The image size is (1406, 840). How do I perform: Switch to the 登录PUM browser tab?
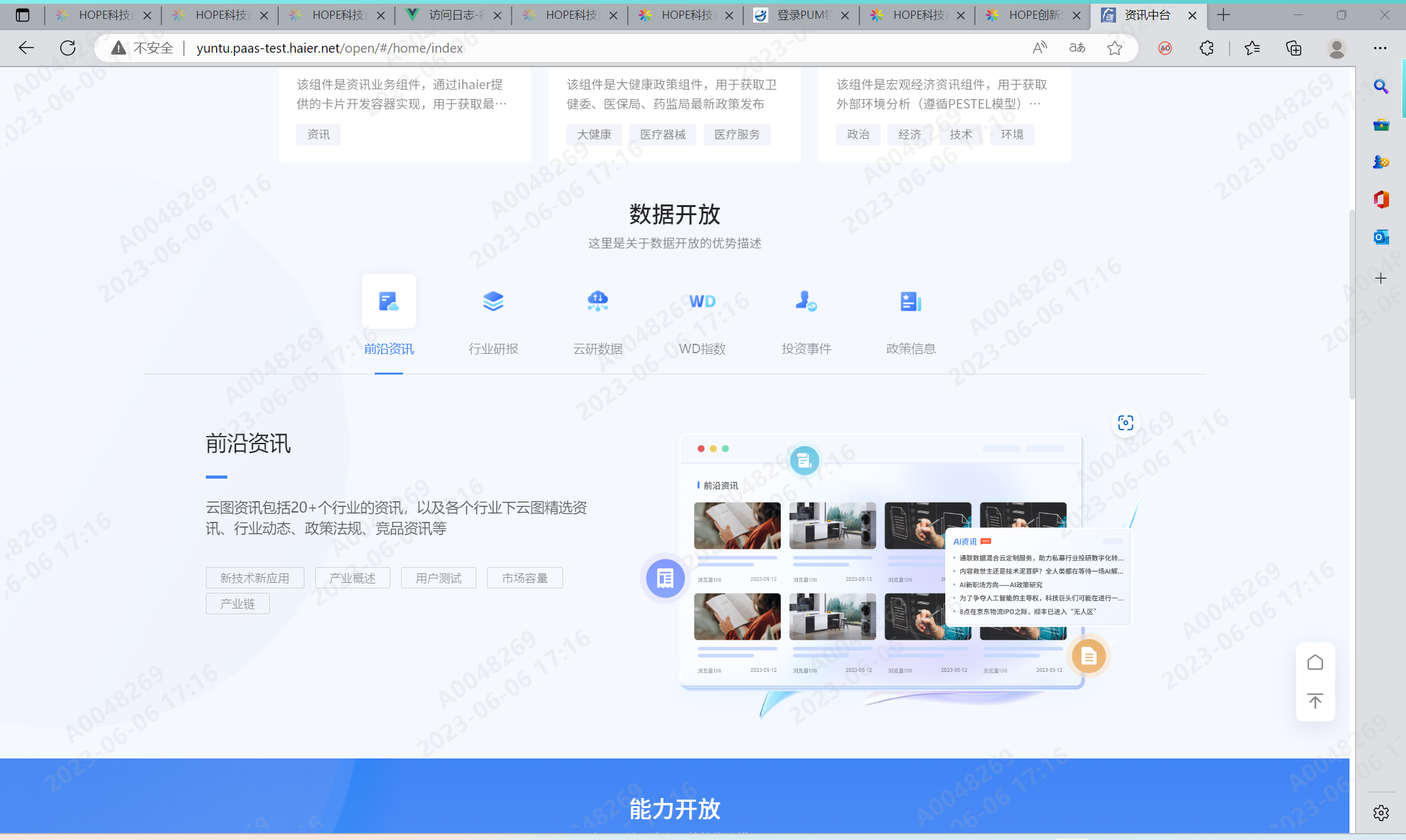tap(802, 15)
